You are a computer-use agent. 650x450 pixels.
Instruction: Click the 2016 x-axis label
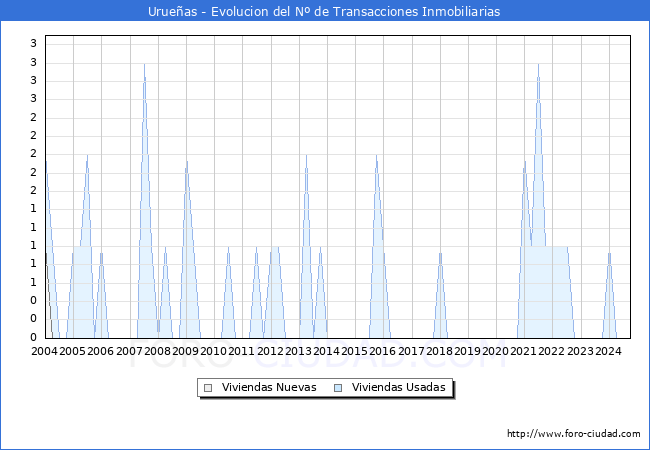[383, 351]
